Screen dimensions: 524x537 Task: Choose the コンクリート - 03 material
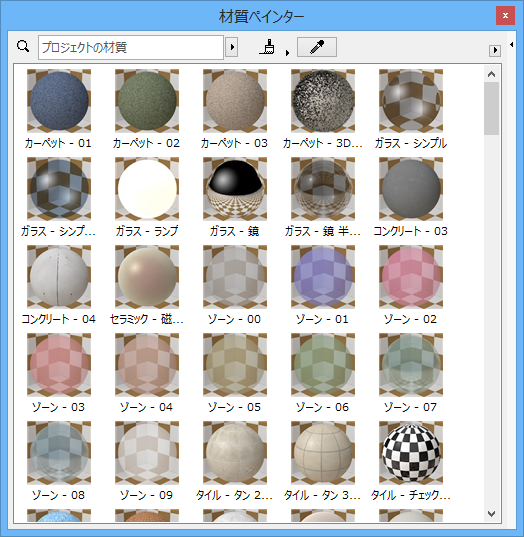click(411, 189)
